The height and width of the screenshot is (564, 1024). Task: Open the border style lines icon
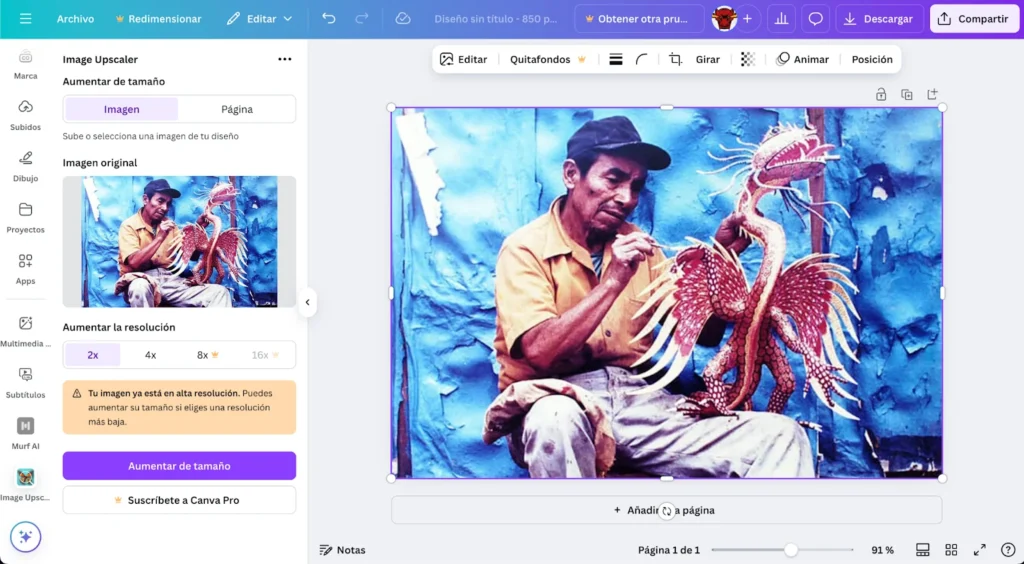(616, 60)
